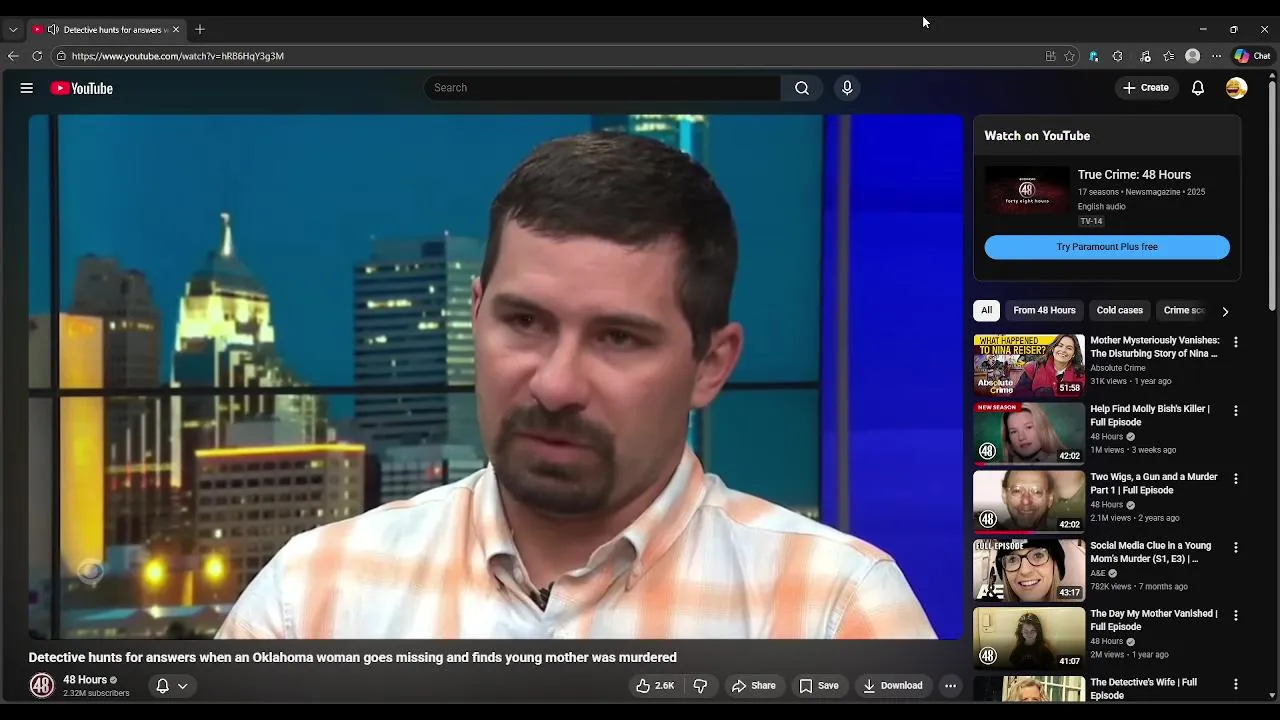The image size is (1280, 720).
Task: Dislike the video with thumbs down
Action: coord(700,686)
